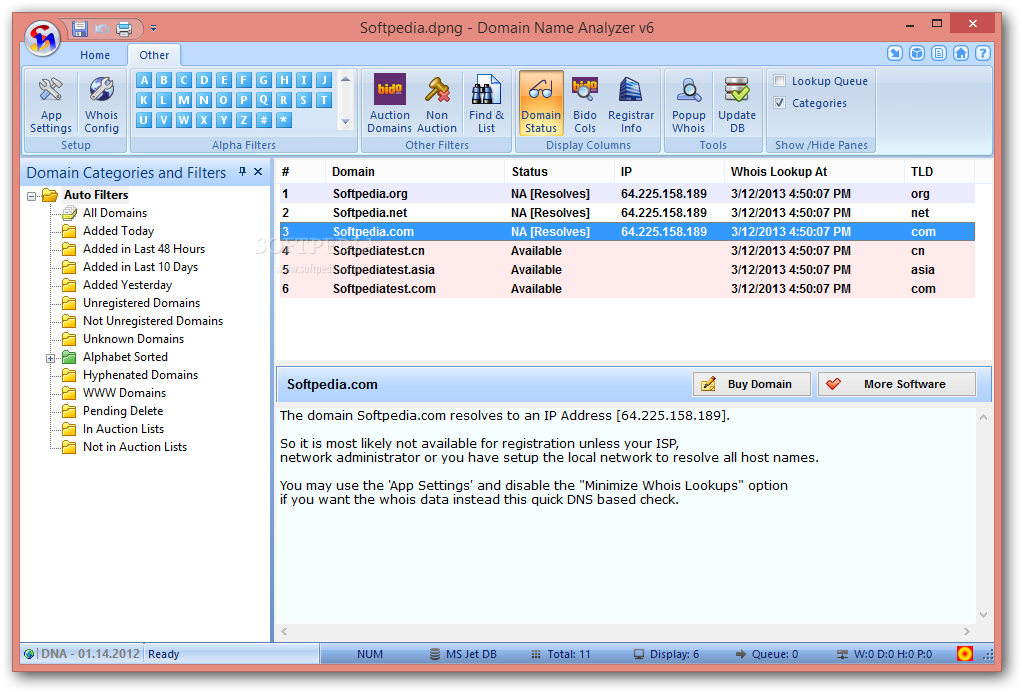The image size is (1022, 692).
Task: Select Added Today filter
Action: tap(118, 231)
